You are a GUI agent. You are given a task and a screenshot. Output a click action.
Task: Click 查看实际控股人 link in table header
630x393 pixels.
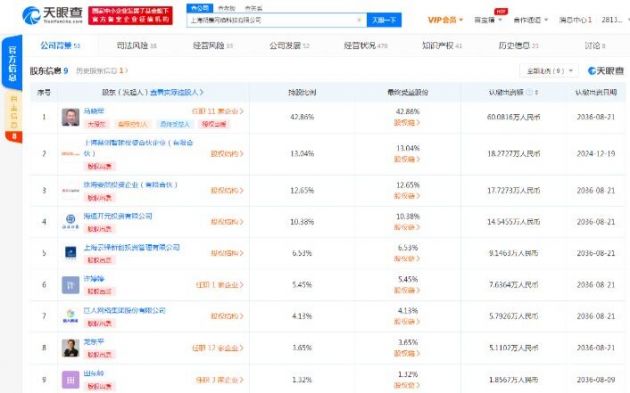point(177,92)
